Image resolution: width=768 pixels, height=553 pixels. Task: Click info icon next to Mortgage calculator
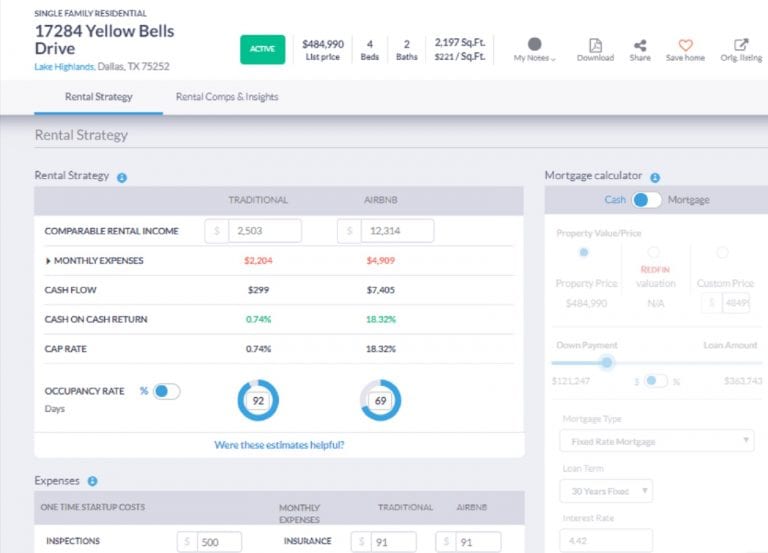click(x=653, y=176)
